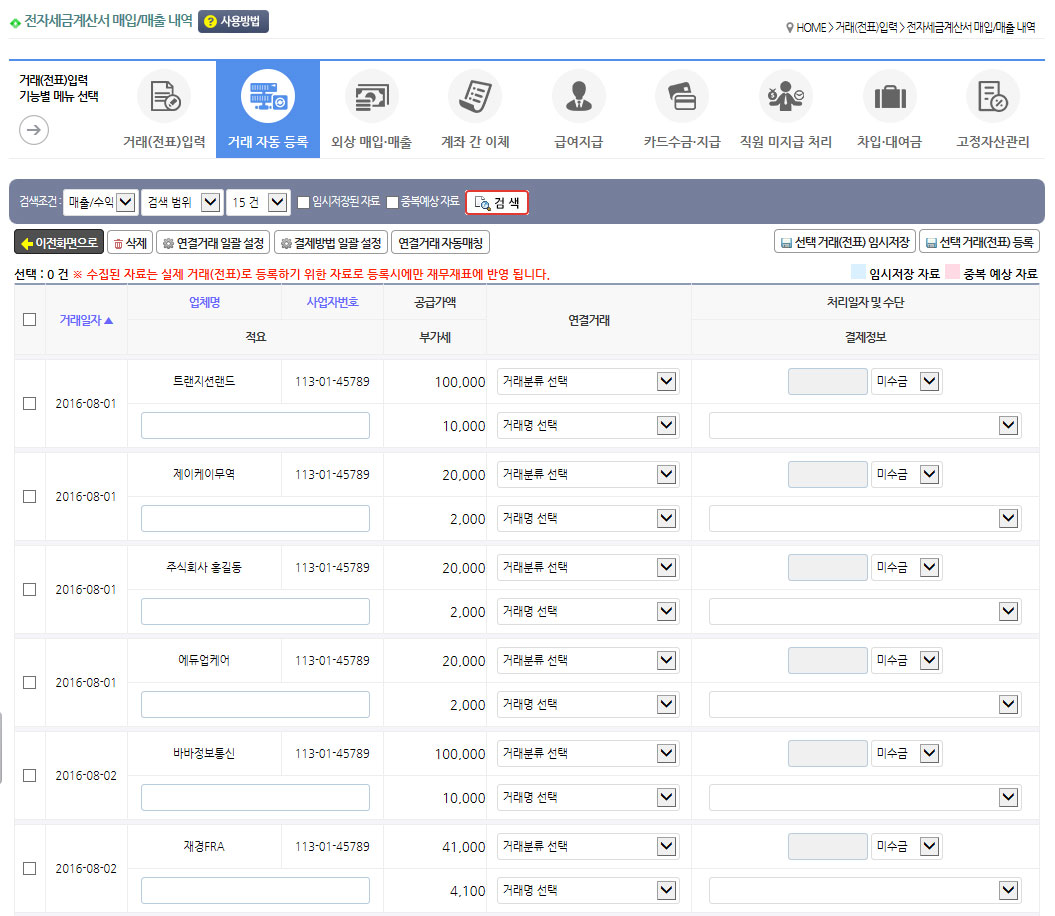The height and width of the screenshot is (916, 1055).
Task: Check the 트랜지션랜드 row checkbox
Action: pos(30,403)
